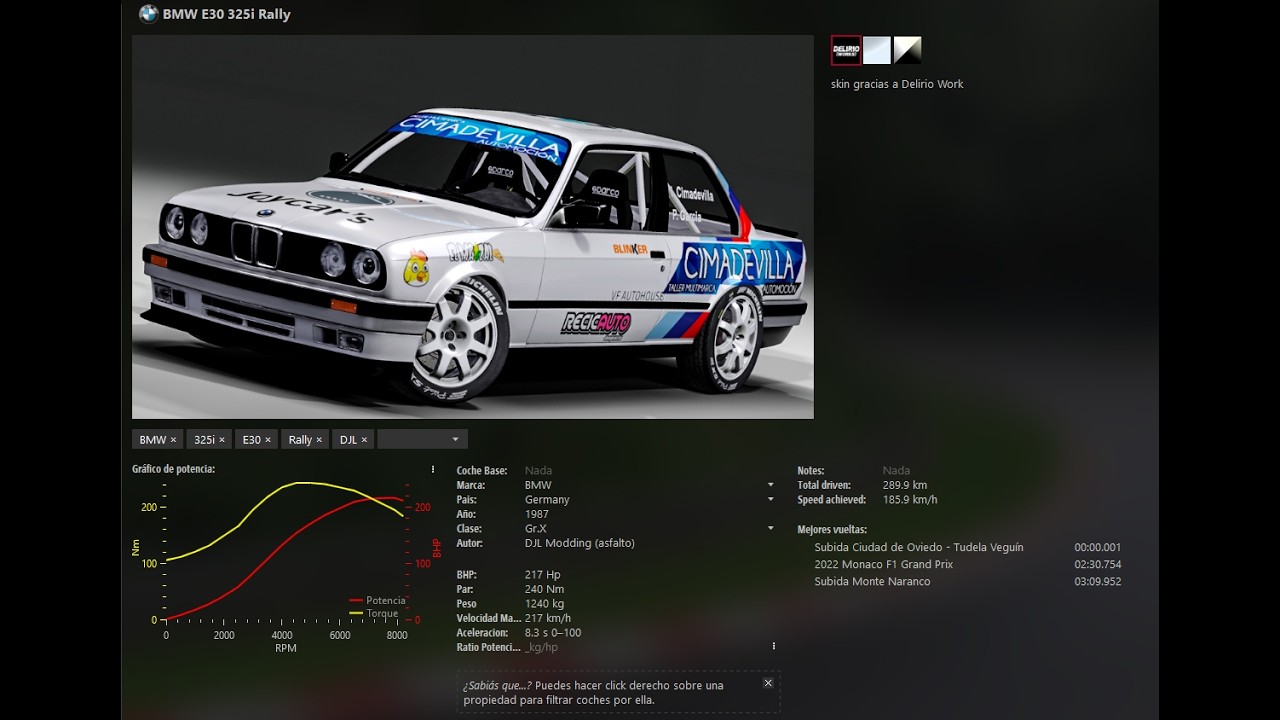Viewport: 1280px width, 720px height.
Task: Edit the author DJL Modding (asfalto)
Action: pyautogui.click(x=579, y=543)
